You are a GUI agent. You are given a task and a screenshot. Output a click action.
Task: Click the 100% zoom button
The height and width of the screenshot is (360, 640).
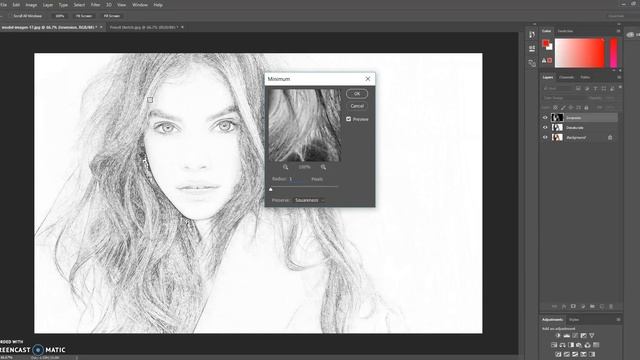coord(60,16)
